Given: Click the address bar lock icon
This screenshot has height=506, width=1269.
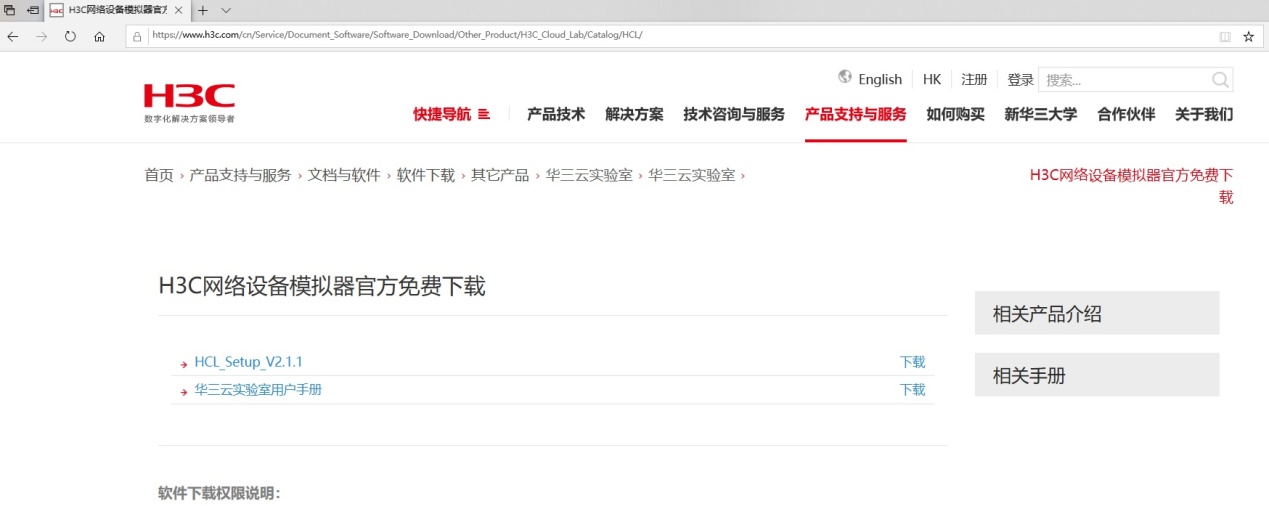Looking at the screenshot, I should (x=137, y=35).
